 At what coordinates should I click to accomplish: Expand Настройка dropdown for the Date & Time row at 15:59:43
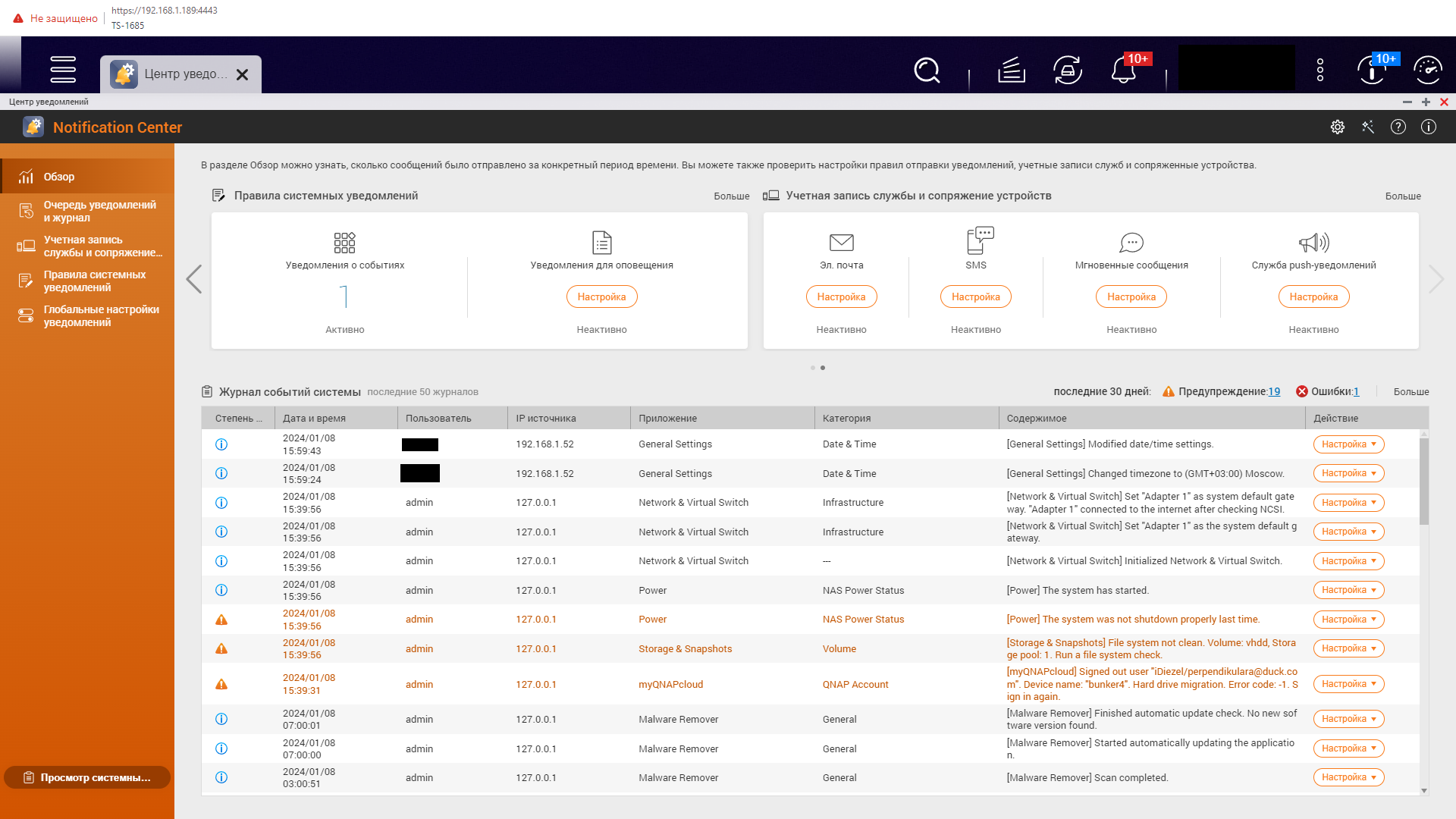[1348, 444]
